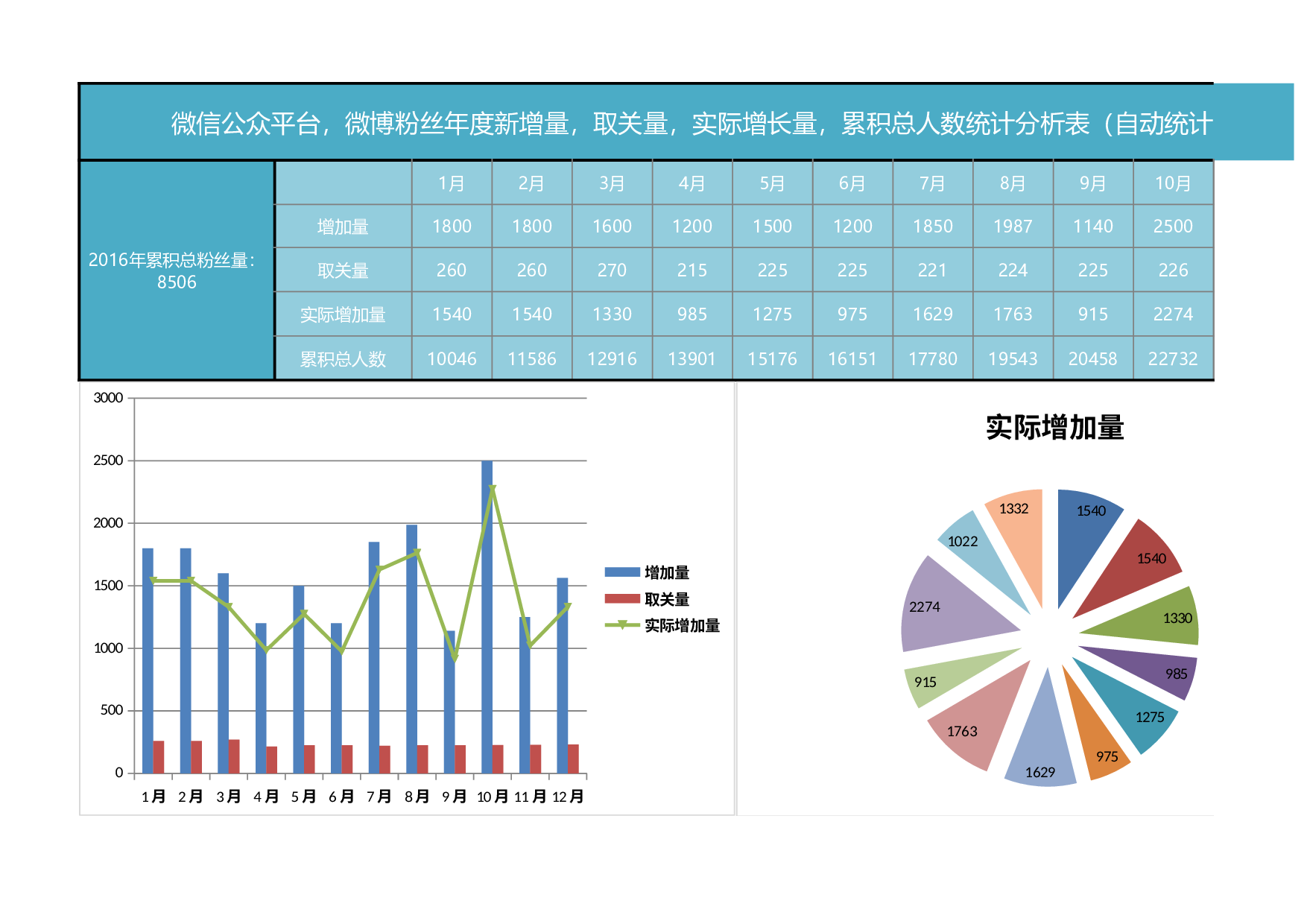1307x924 pixels.
Task: Click the 6月 label on the x-axis
Action: coord(341,797)
